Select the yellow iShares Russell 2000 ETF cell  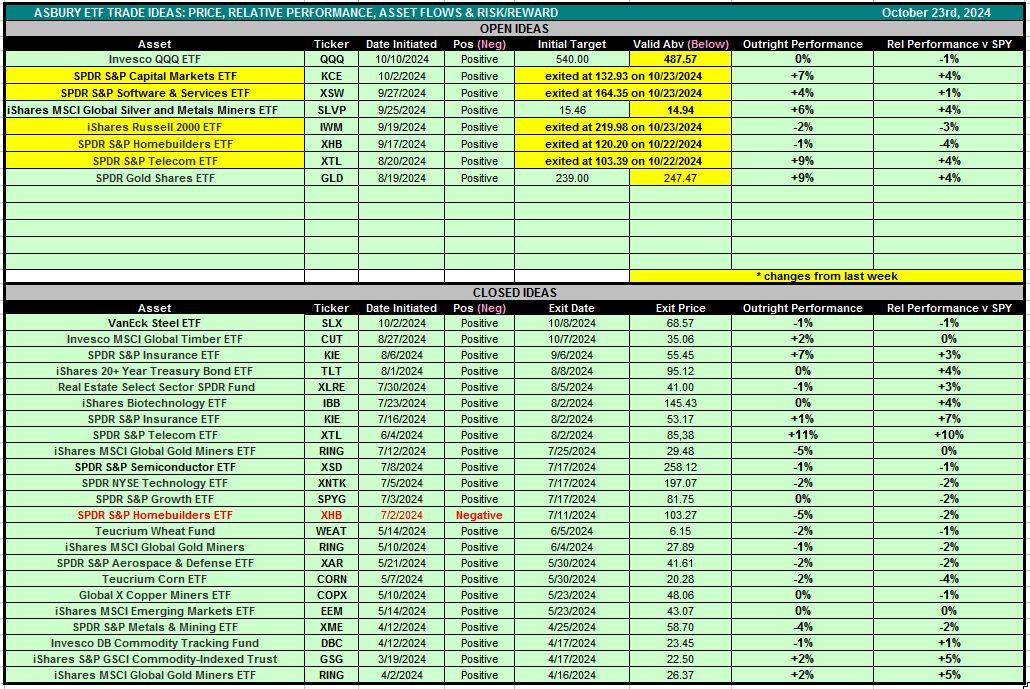[155, 127]
